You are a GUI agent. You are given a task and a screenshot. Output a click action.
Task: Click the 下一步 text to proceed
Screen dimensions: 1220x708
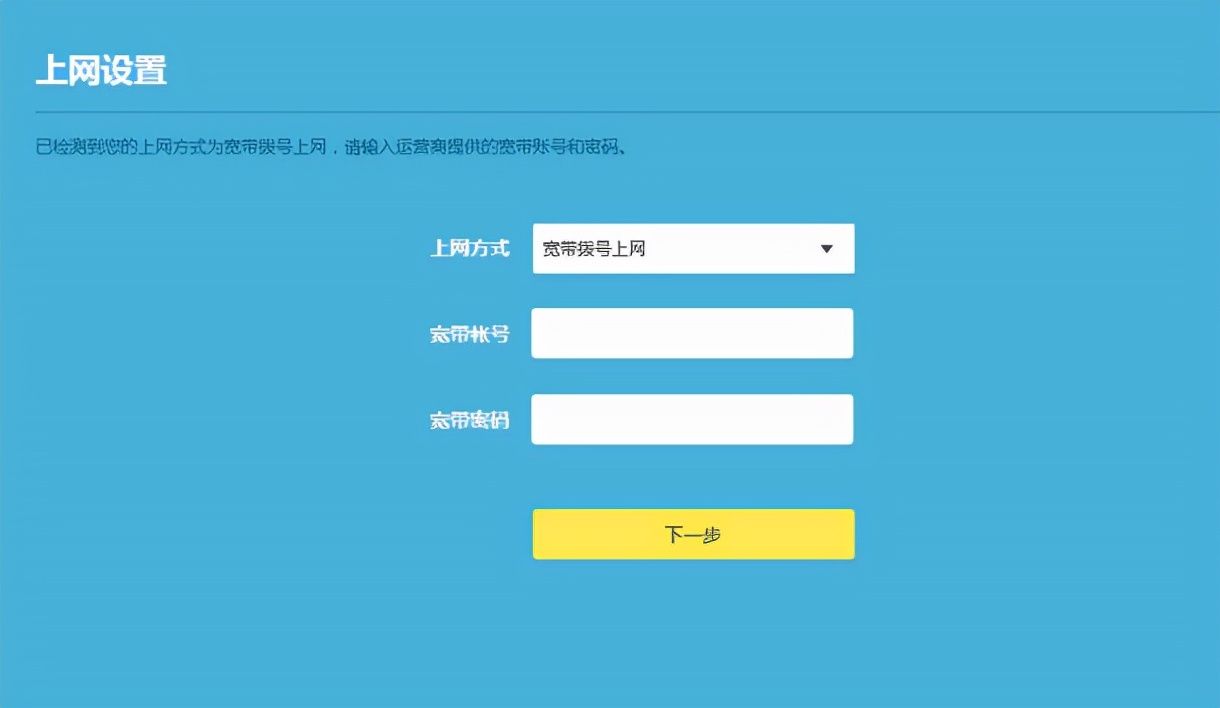pos(692,535)
